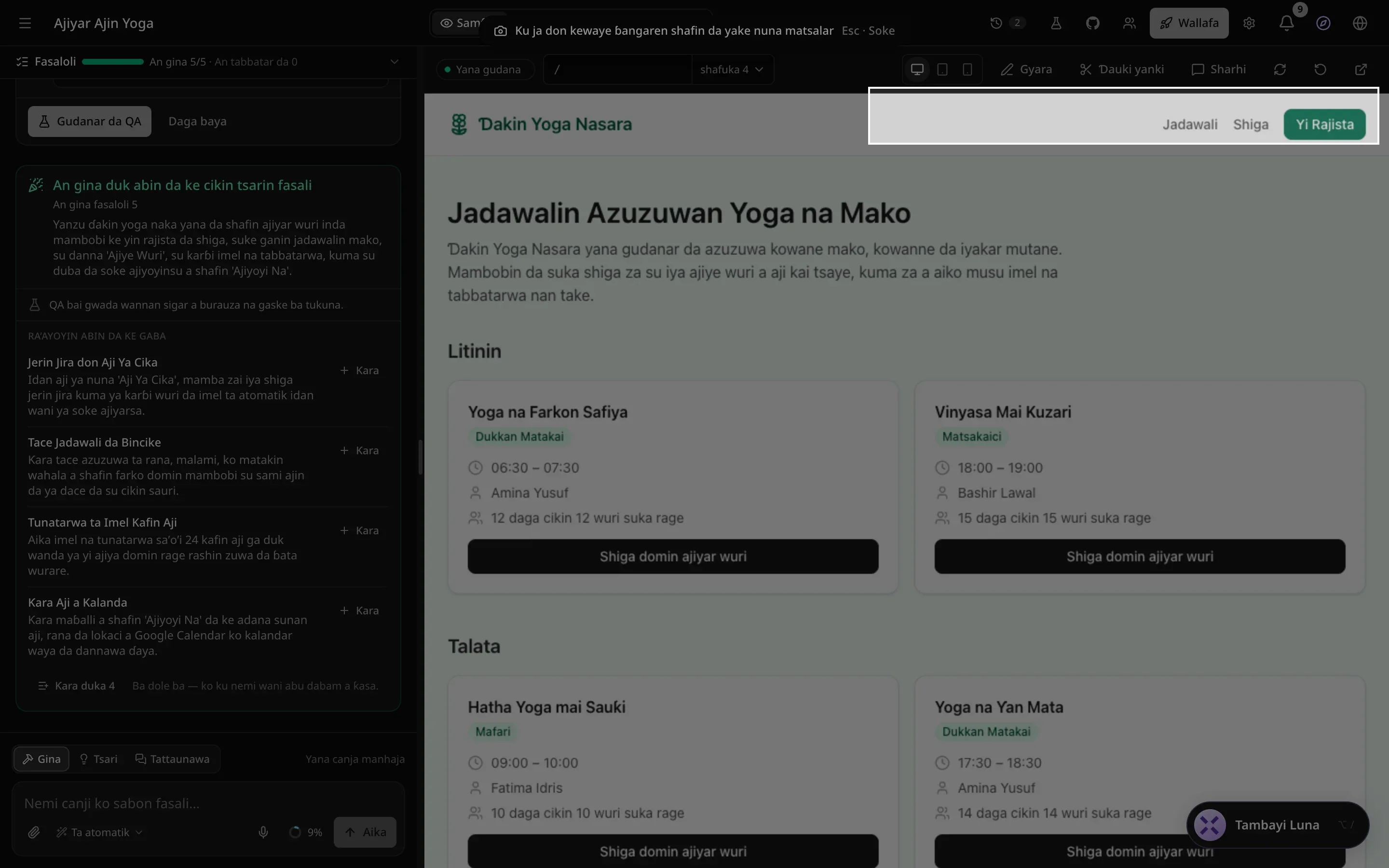Click Gudanar da QA button
Screen dimensions: 1389x868
pos(90,121)
